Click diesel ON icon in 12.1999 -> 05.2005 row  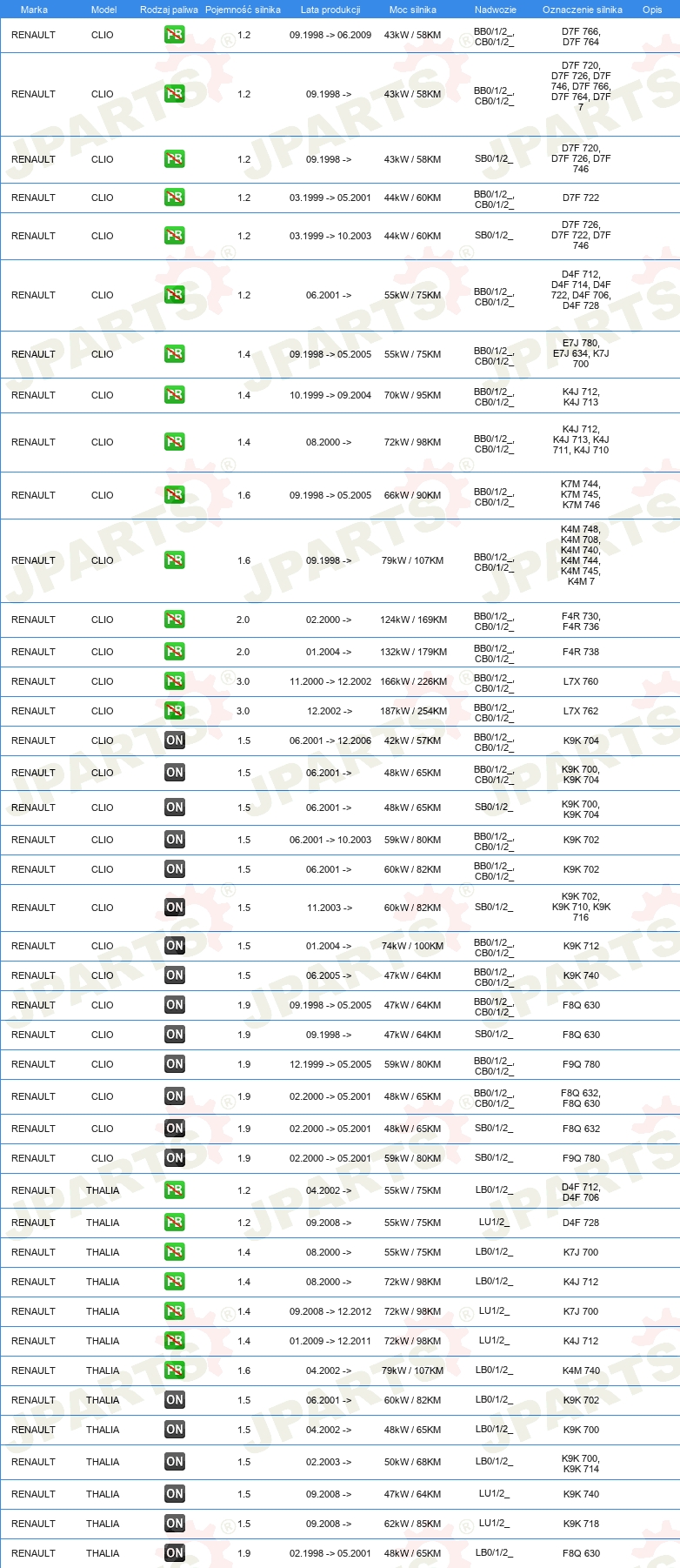pos(175,1064)
